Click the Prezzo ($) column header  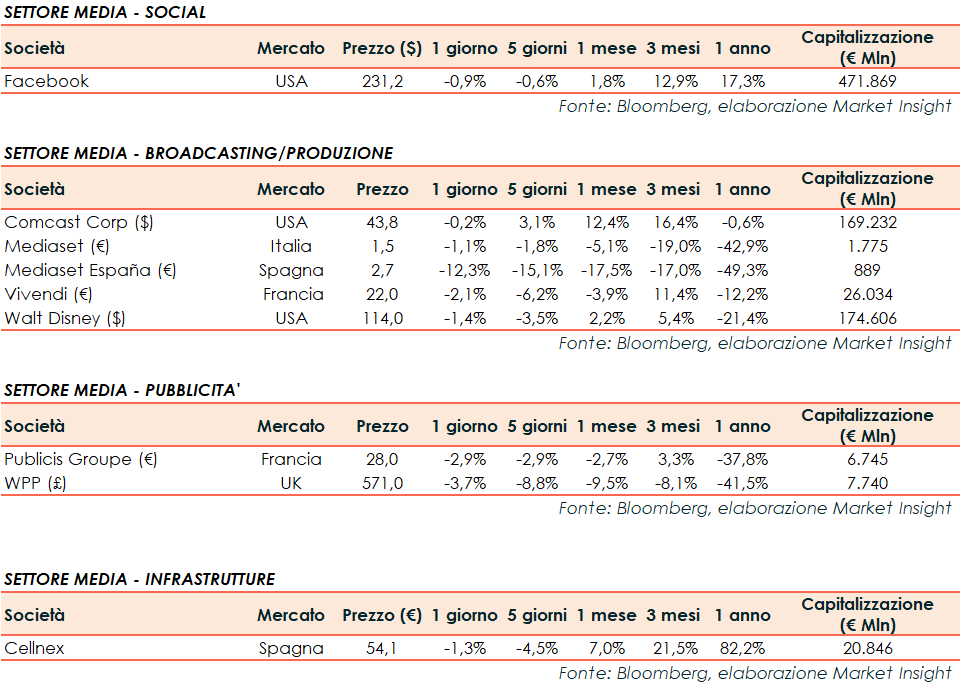382,48
